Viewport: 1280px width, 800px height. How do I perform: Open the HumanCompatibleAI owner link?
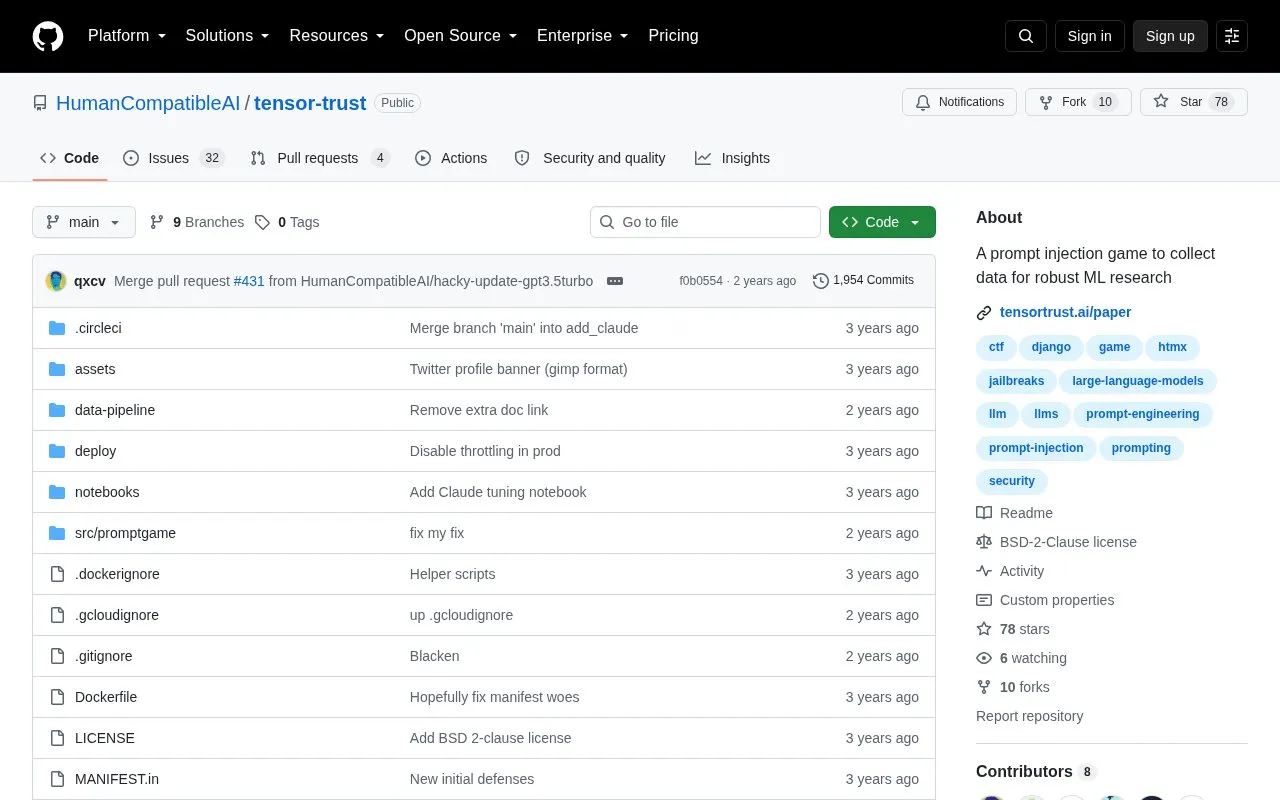tap(148, 103)
